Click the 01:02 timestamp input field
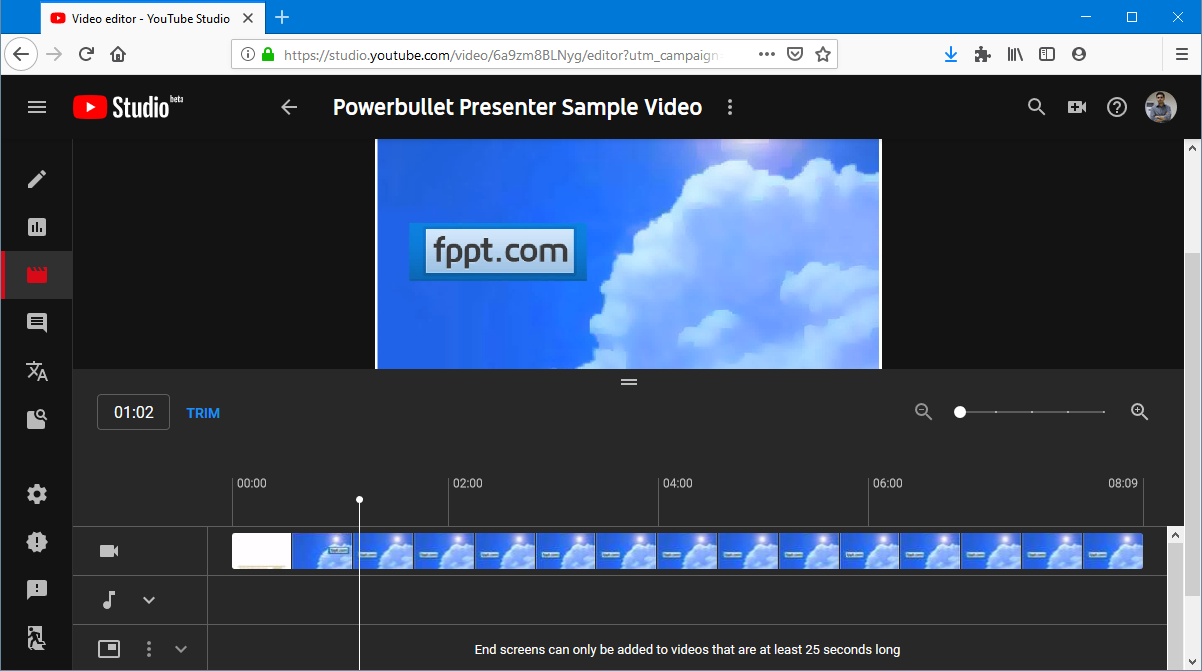1202x671 pixels. click(x=133, y=412)
